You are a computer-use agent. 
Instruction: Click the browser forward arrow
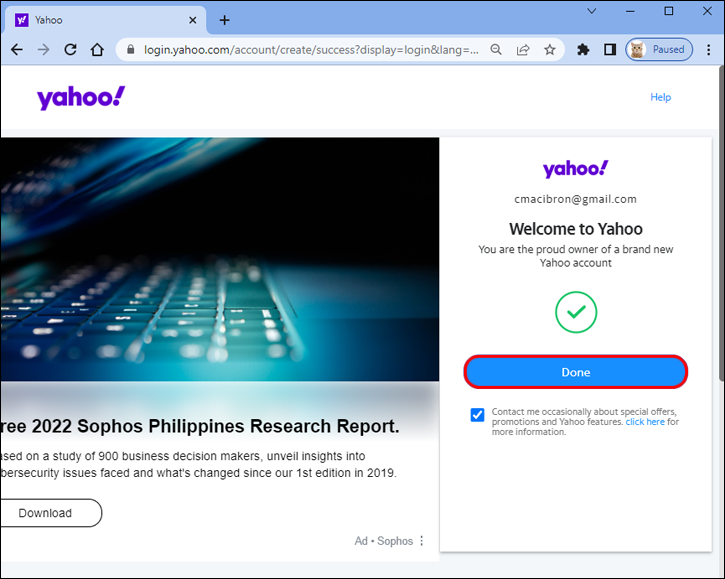pyautogui.click(x=43, y=49)
